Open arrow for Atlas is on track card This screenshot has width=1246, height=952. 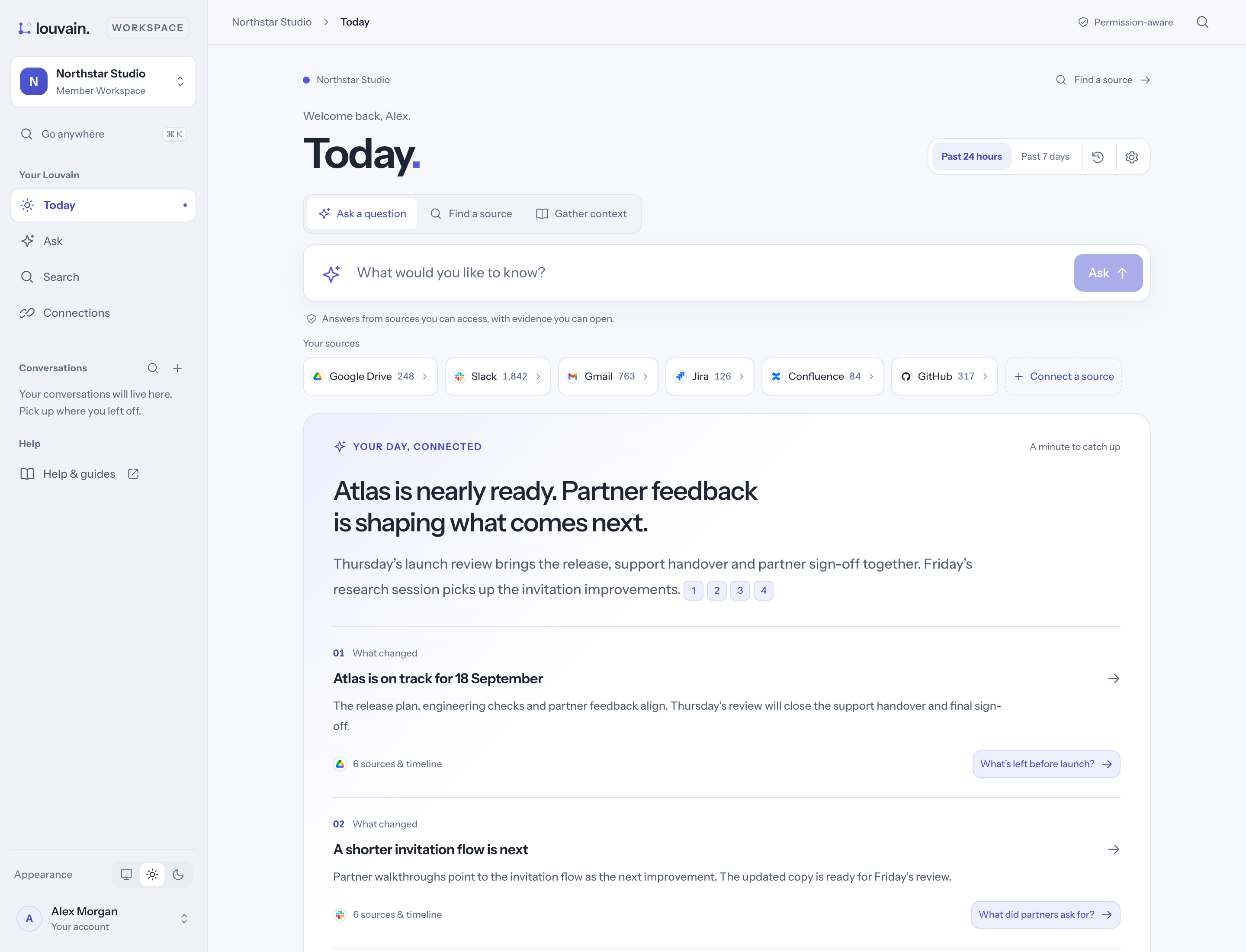click(1114, 679)
